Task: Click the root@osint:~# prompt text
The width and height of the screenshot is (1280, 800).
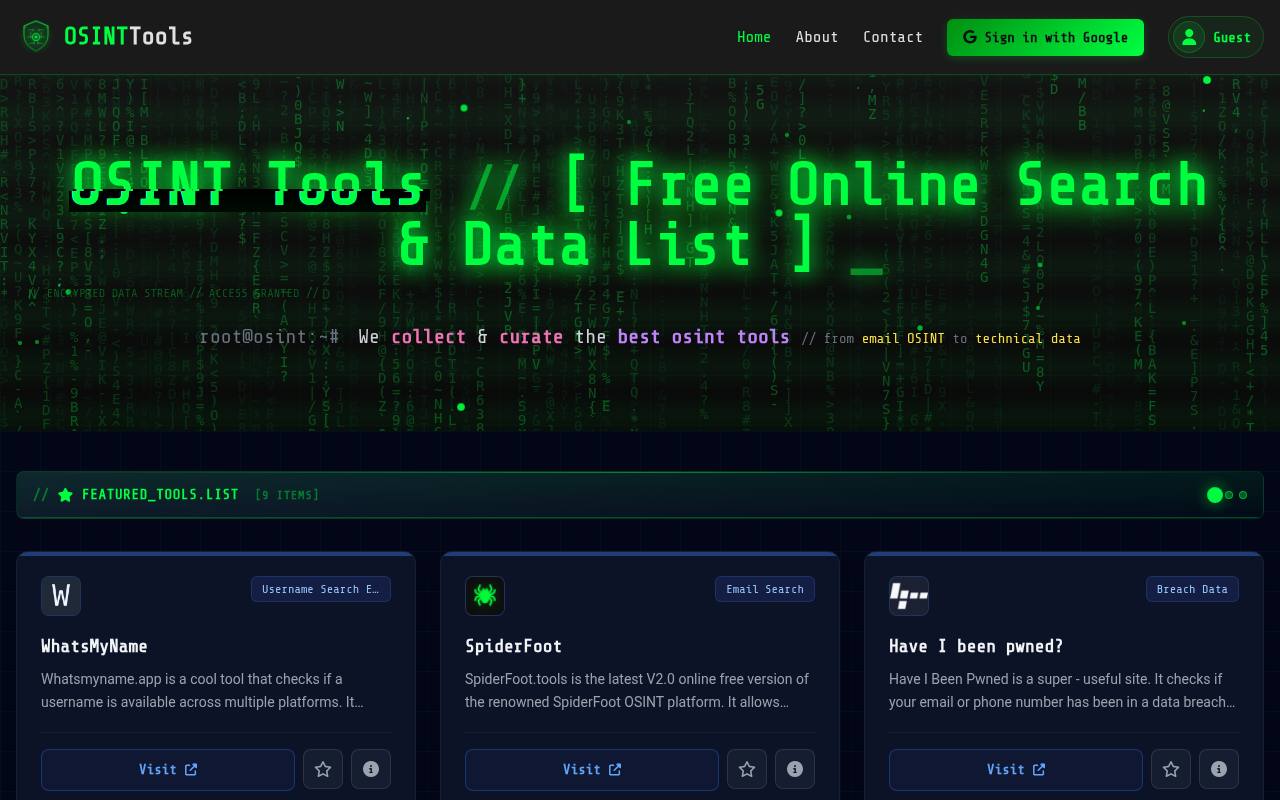Action: click(269, 337)
